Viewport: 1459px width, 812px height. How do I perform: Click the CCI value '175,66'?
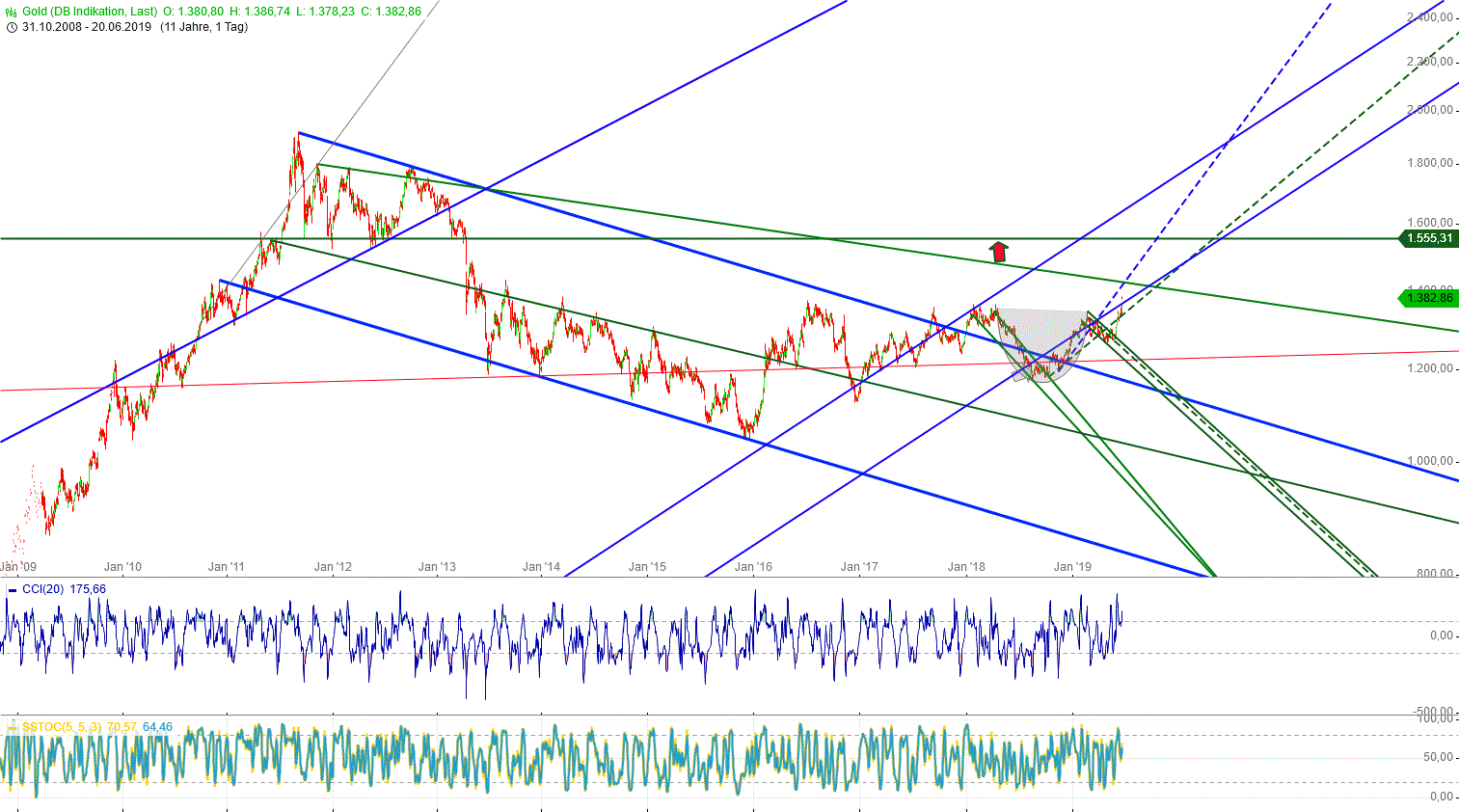tap(88, 589)
